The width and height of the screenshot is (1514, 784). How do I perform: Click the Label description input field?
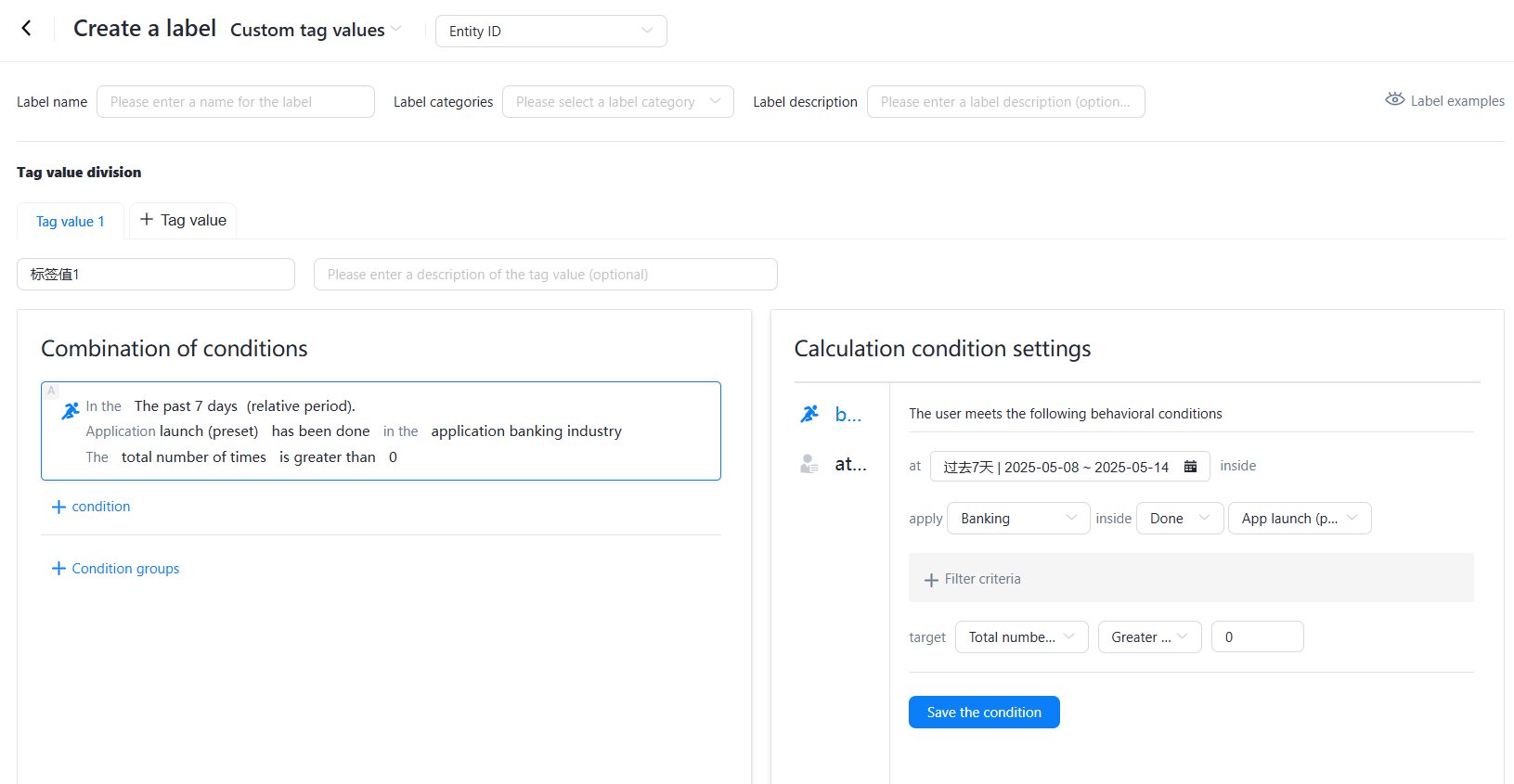(x=1005, y=102)
